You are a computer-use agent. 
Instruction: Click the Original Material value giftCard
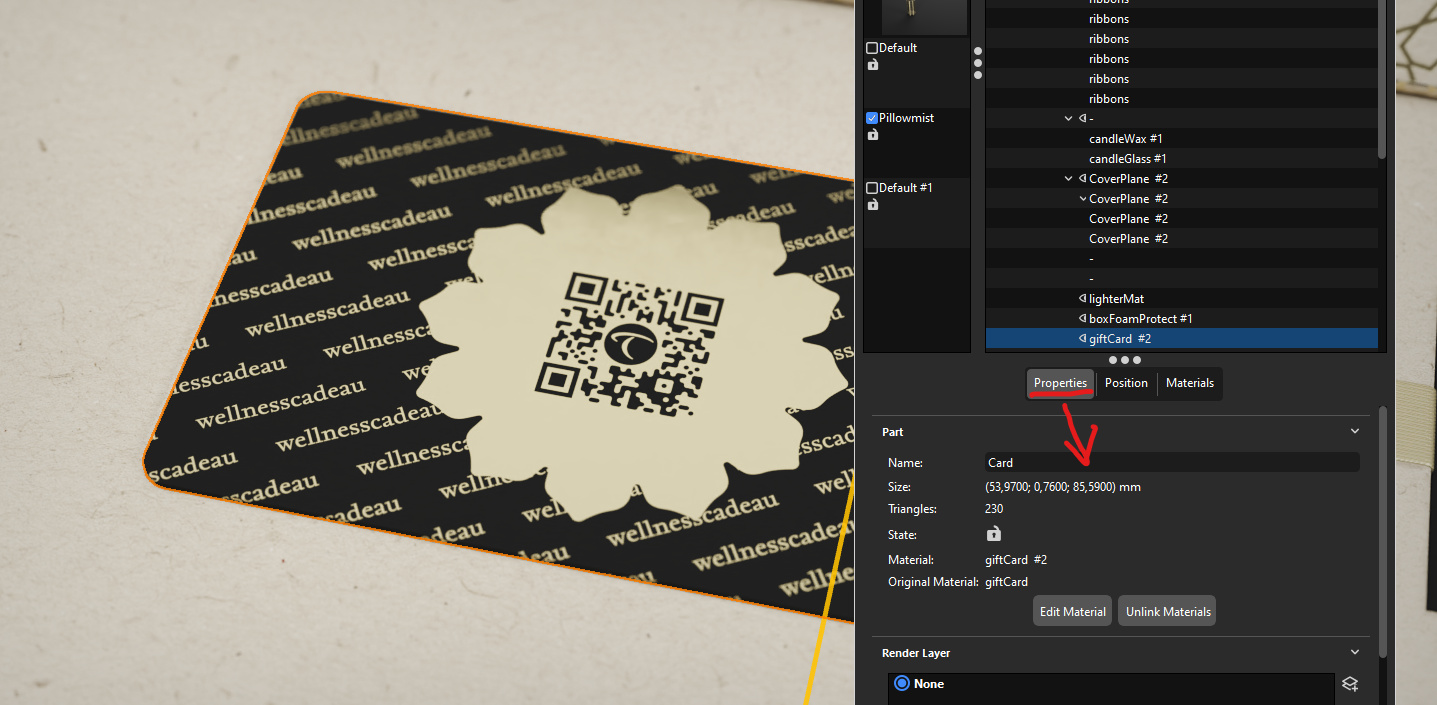click(1006, 582)
